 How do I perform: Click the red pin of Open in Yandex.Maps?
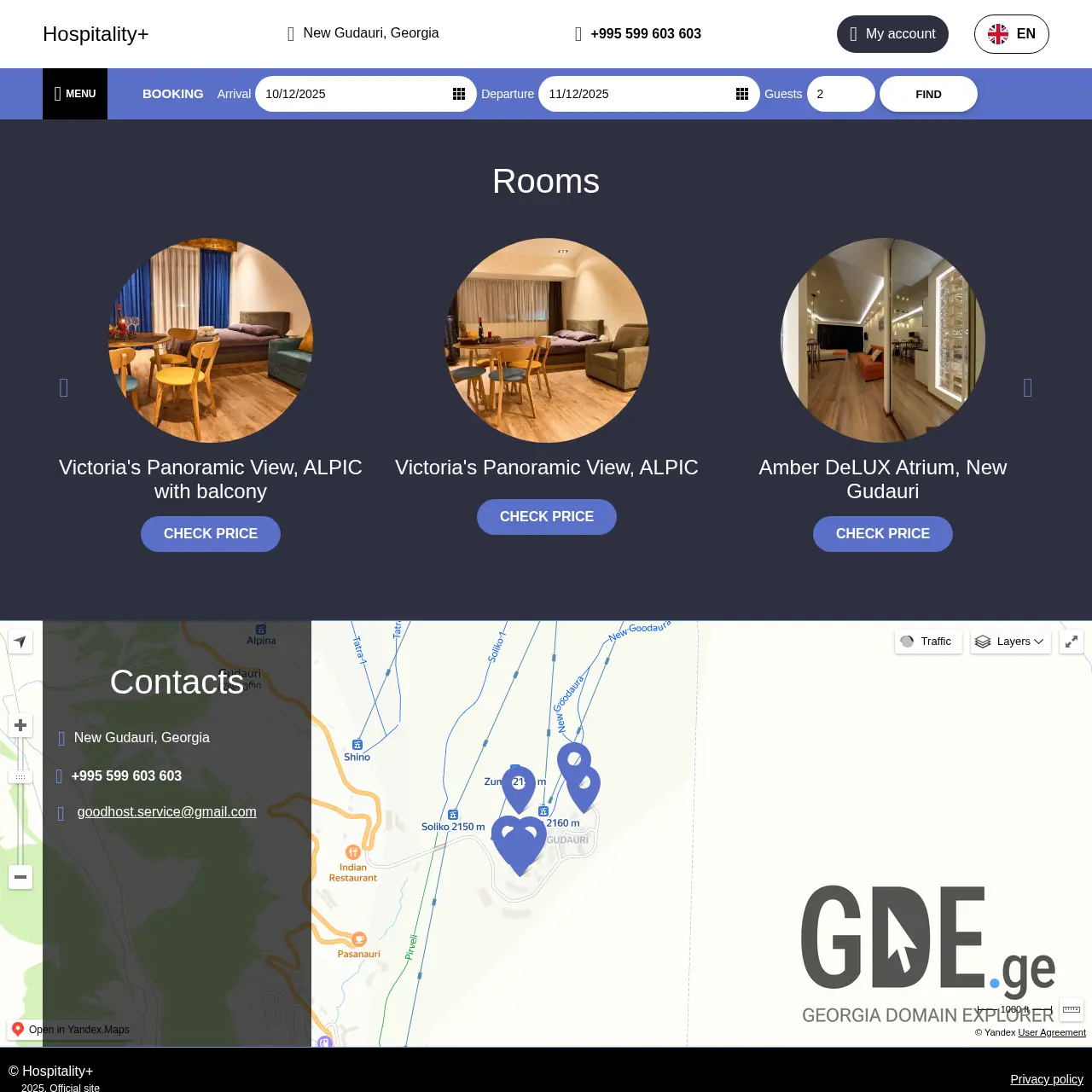point(17,1029)
